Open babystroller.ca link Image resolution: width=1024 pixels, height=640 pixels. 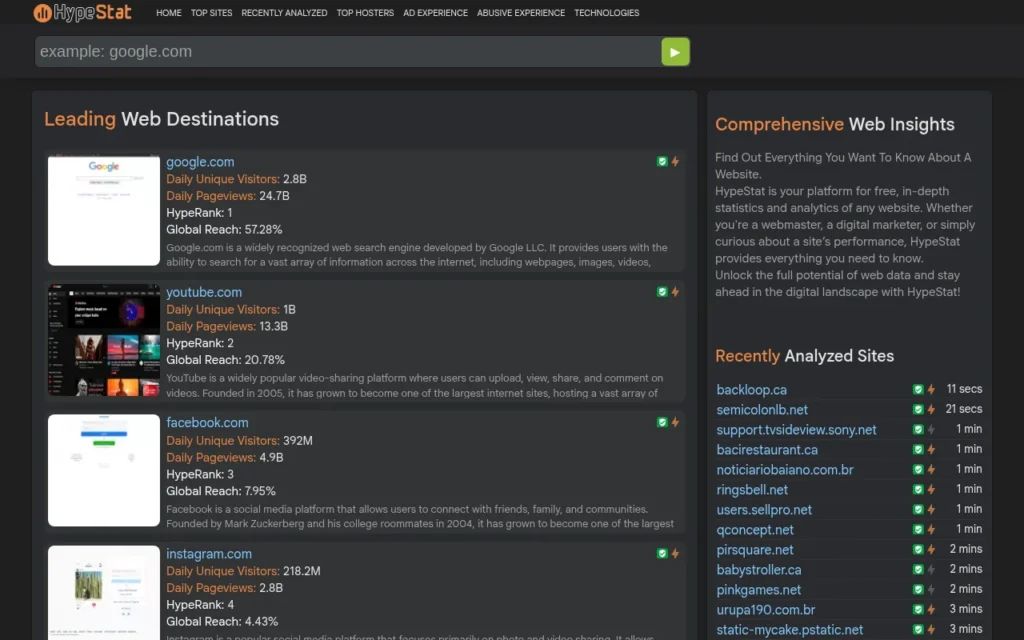pyautogui.click(x=759, y=570)
